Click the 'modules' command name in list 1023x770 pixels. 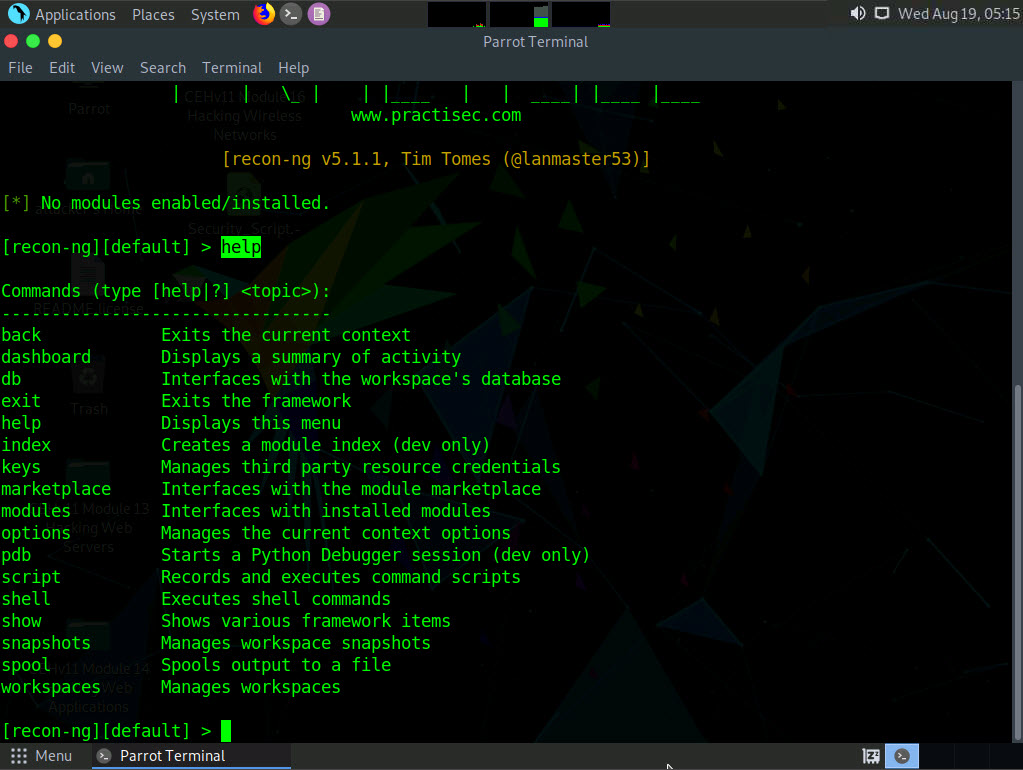coord(36,511)
